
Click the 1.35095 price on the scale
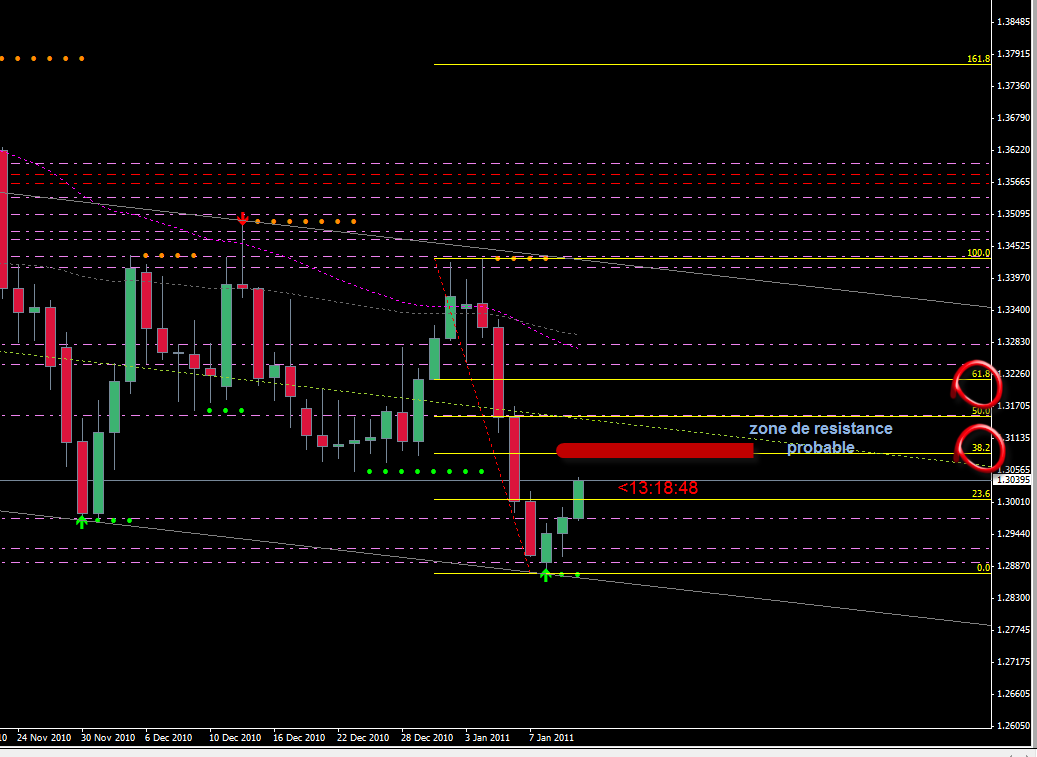[x=1013, y=214]
